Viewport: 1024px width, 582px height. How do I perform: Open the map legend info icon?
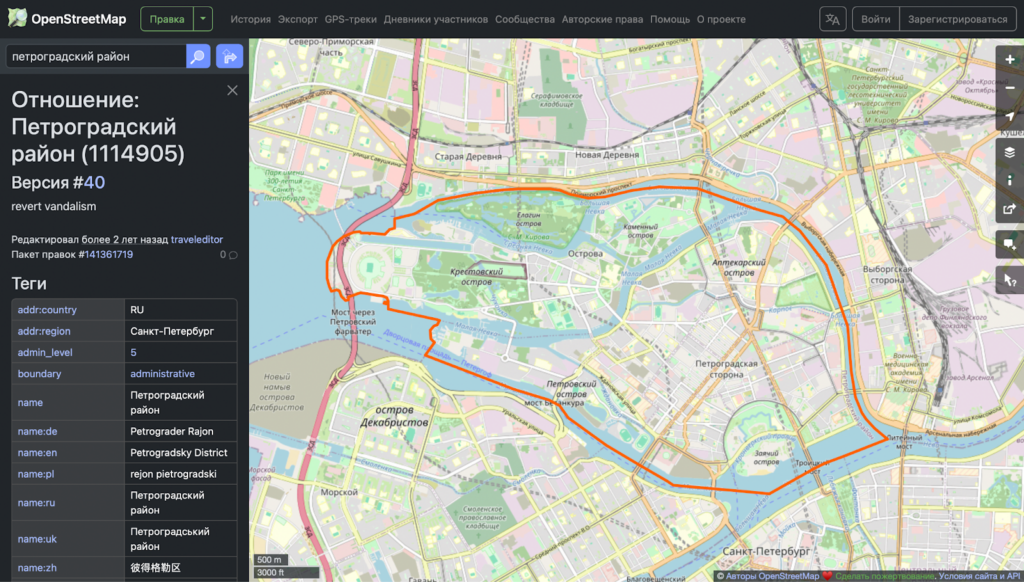1010,180
